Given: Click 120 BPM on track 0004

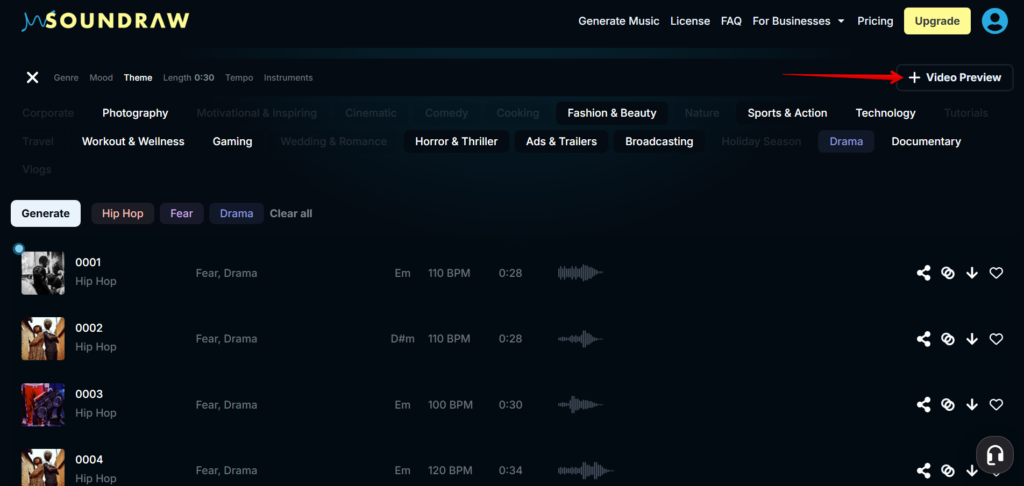Looking at the screenshot, I should point(450,470).
